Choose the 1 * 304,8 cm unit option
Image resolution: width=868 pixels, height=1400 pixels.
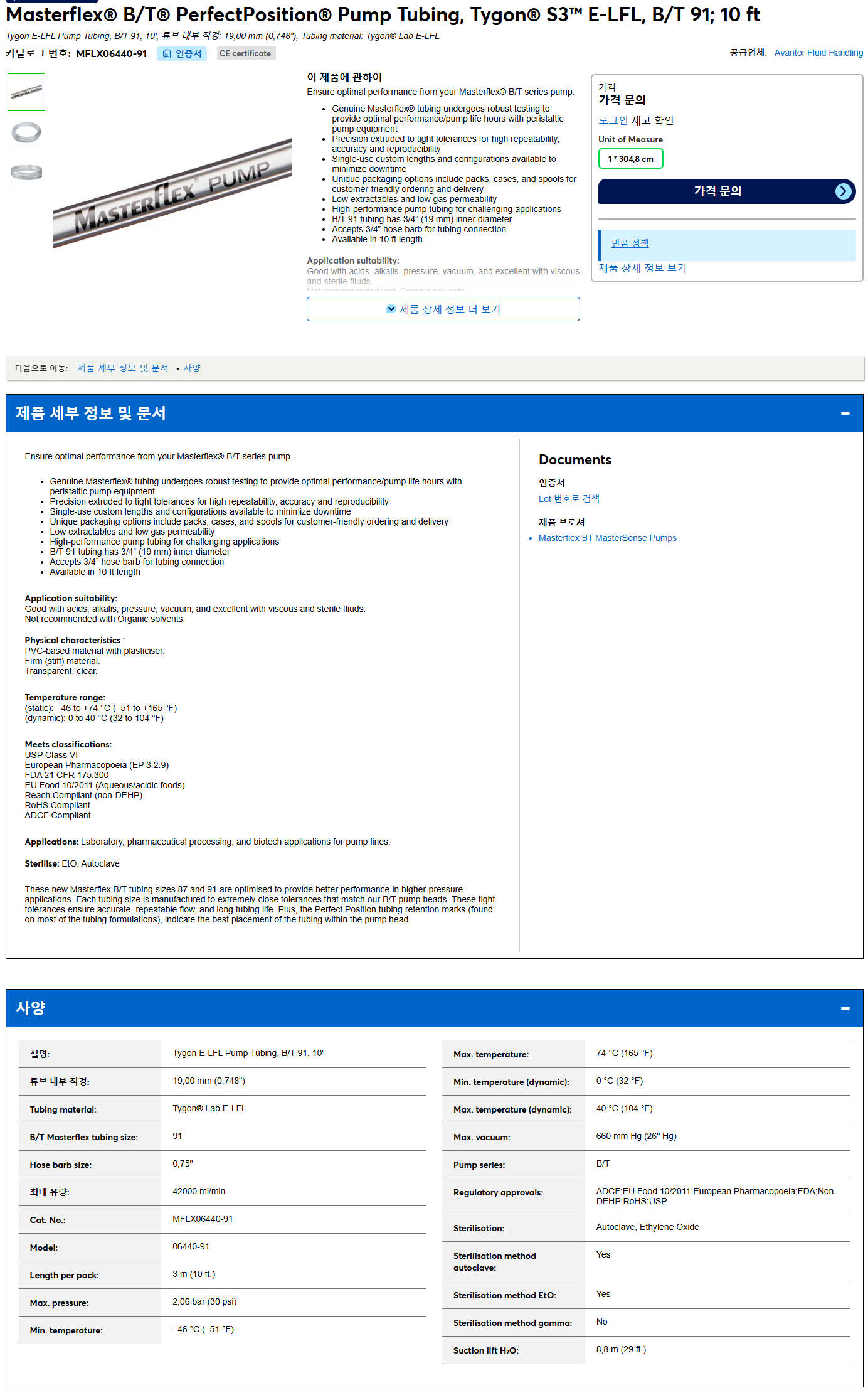pyautogui.click(x=630, y=159)
